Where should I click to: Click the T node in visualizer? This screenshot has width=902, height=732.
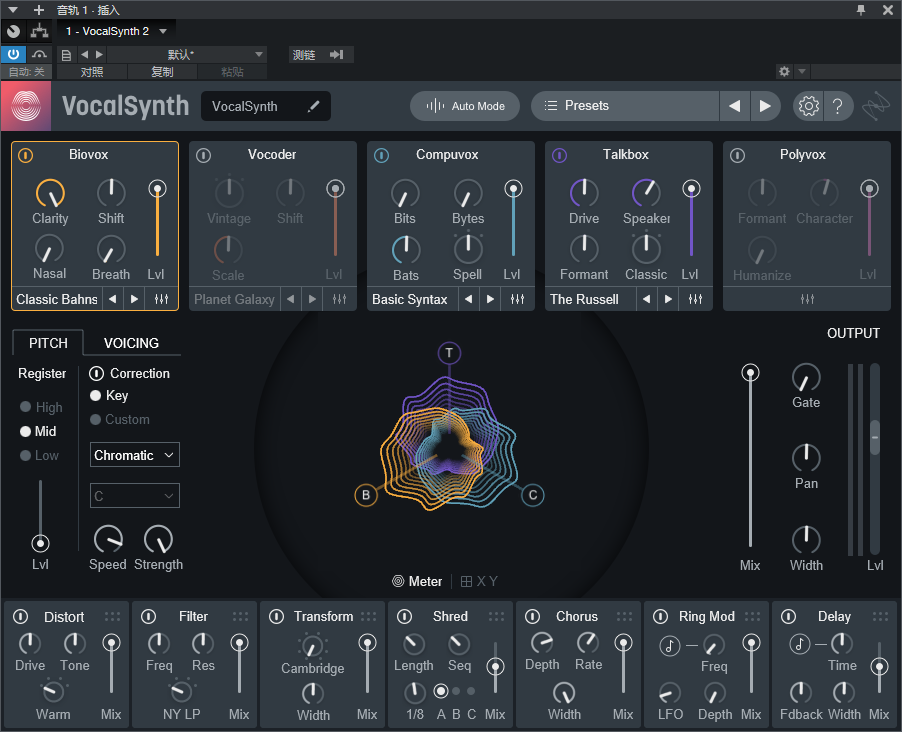click(x=449, y=352)
